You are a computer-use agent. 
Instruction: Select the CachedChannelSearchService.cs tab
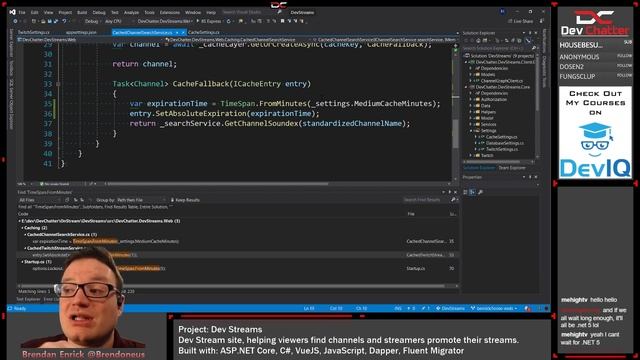tap(142, 32)
